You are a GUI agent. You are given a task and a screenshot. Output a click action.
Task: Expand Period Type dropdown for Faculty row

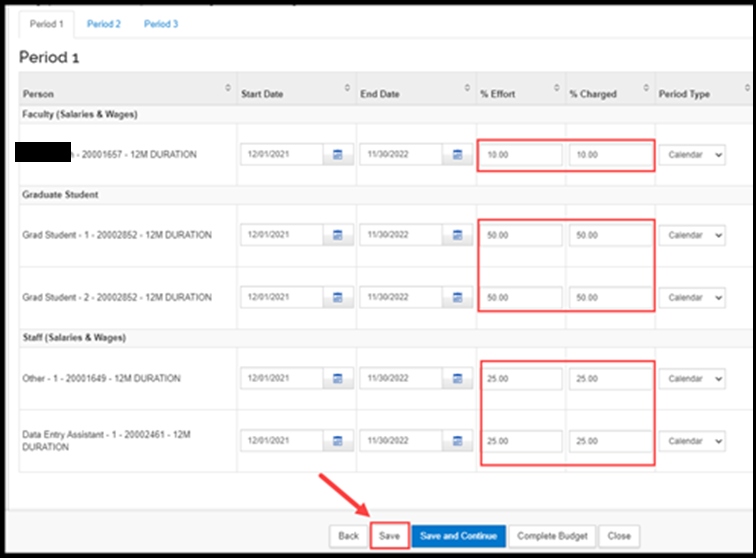[x=692, y=155]
